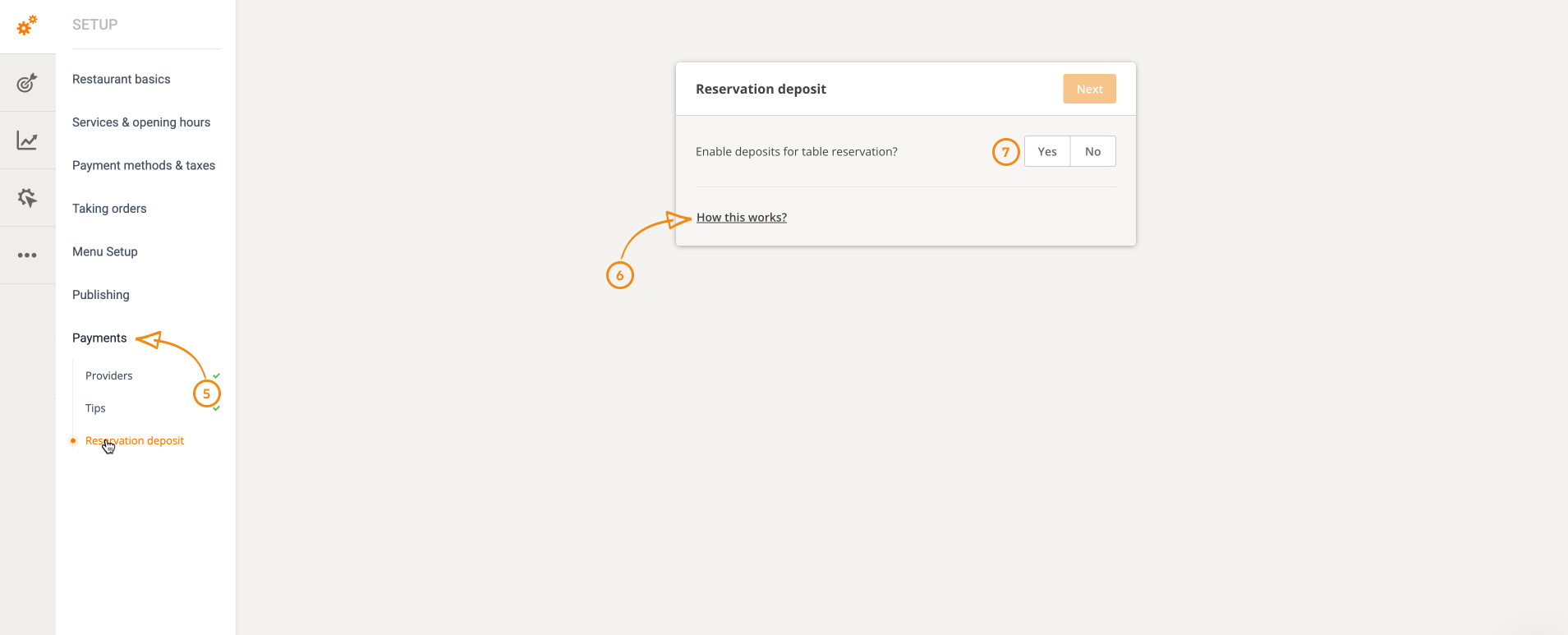This screenshot has width=1568, height=635.
Task: Click the orange bullet beside Reservation deposit
Action: point(73,441)
